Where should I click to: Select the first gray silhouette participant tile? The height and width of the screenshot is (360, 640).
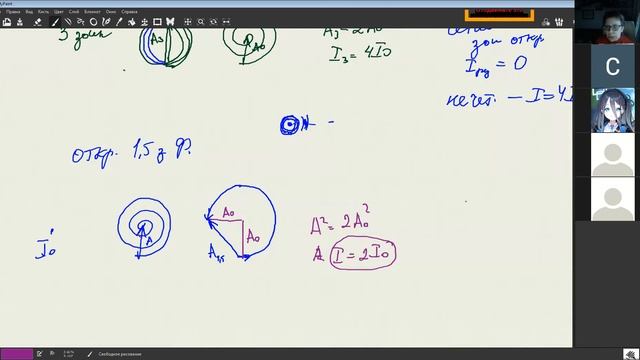pos(613,155)
